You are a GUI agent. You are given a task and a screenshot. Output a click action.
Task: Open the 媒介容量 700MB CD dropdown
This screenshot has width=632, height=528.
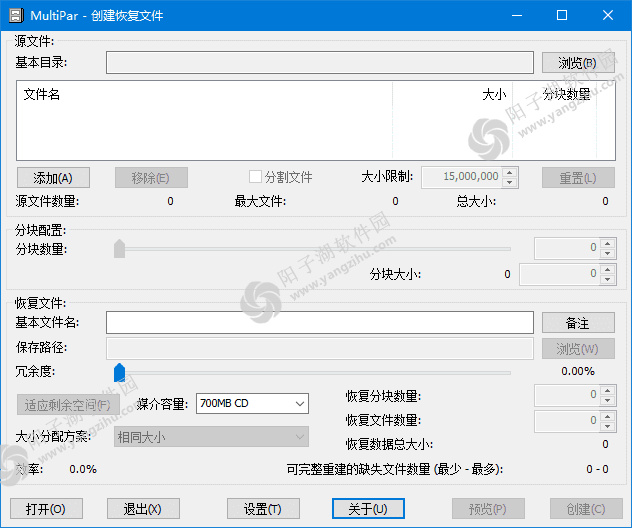[252, 403]
